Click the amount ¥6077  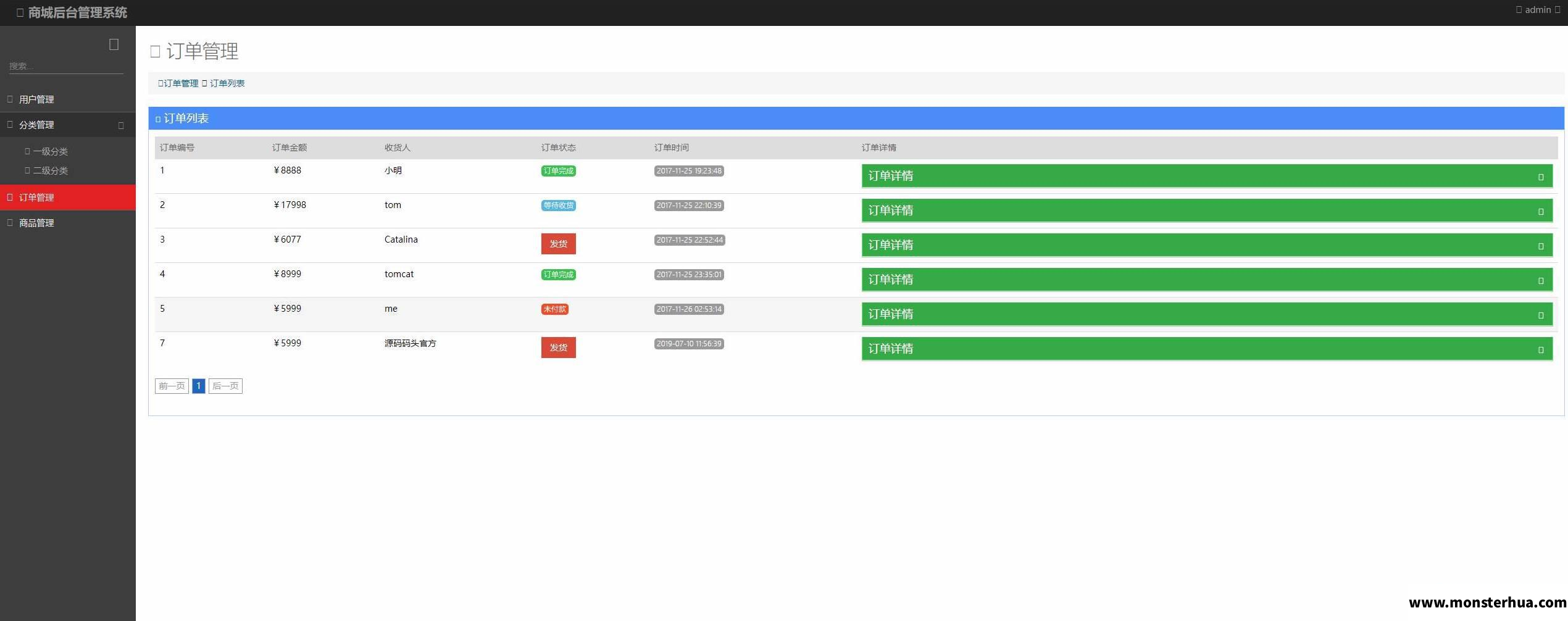click(x=287, y=240)
